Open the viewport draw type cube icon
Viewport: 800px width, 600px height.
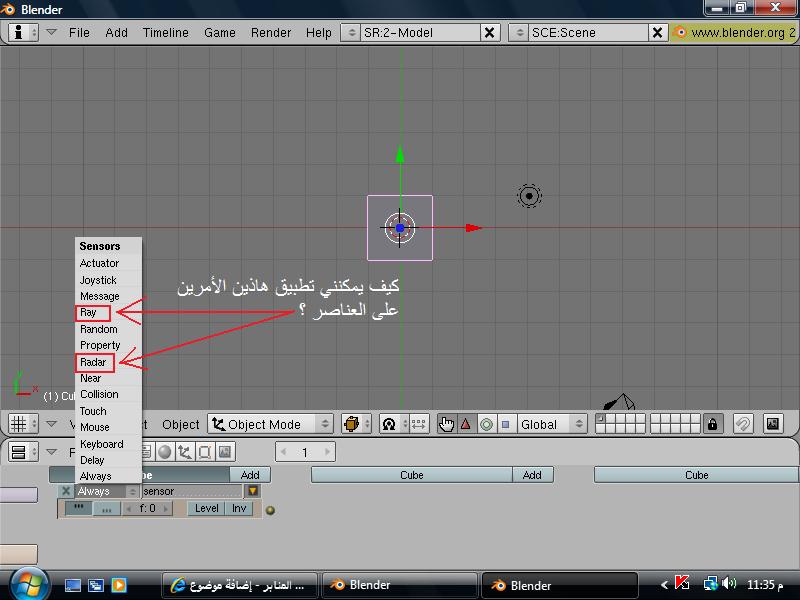click(x=356, y=424)
